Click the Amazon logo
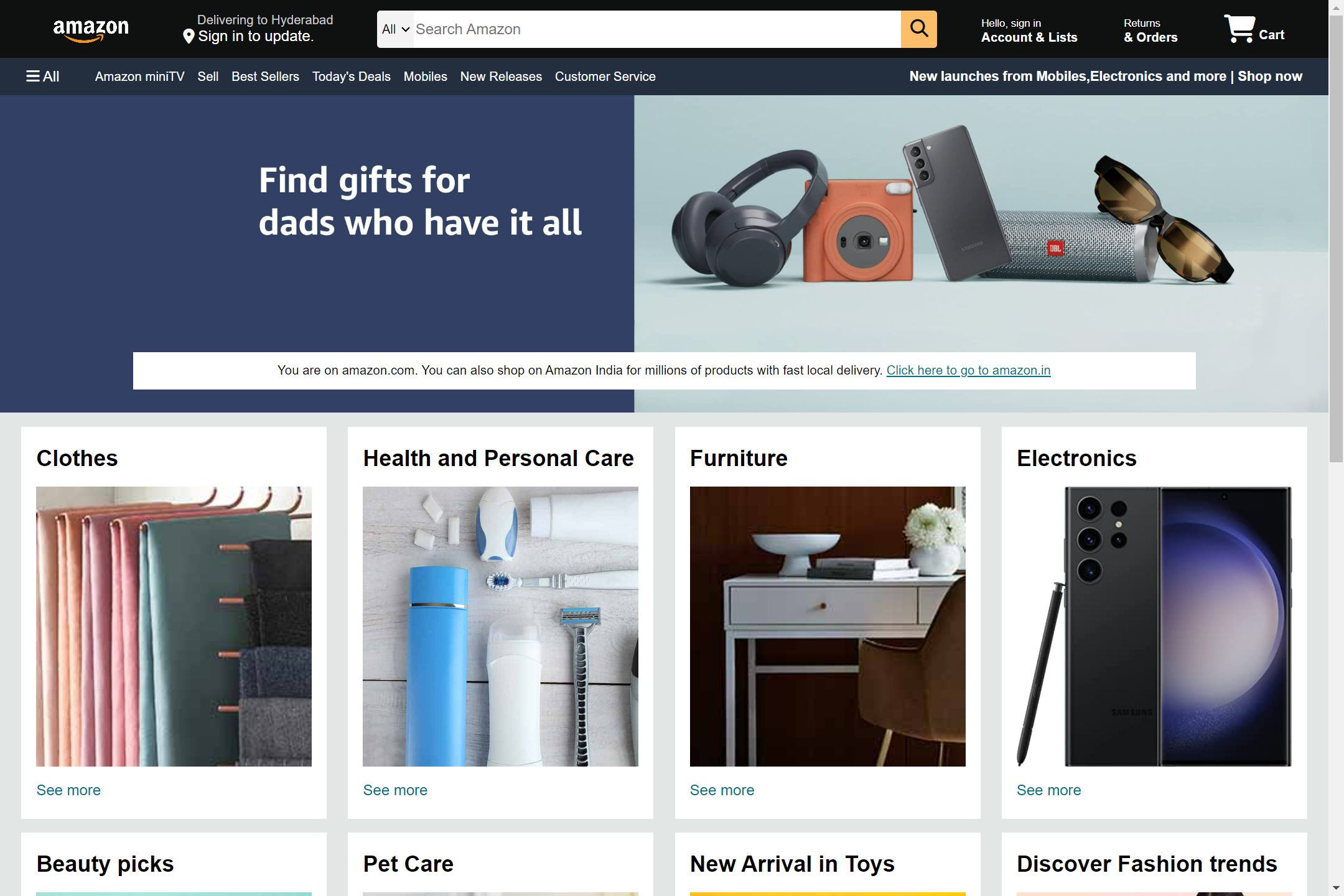 pos(91,29)
